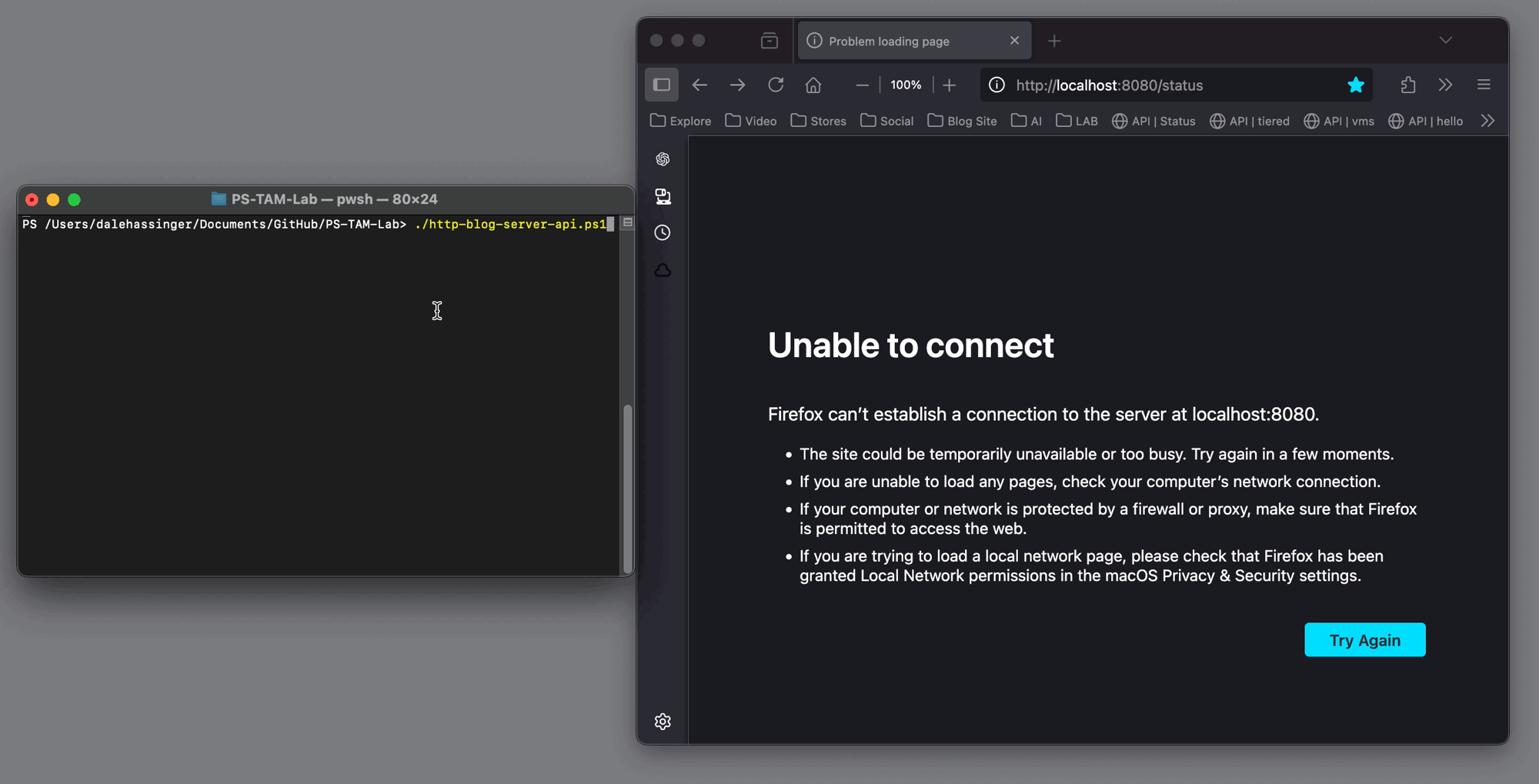Open the Firefox hamburger application menu
Image resolution: width=1539 pixels, height=784 pixels.
[x=1484, y=85]
